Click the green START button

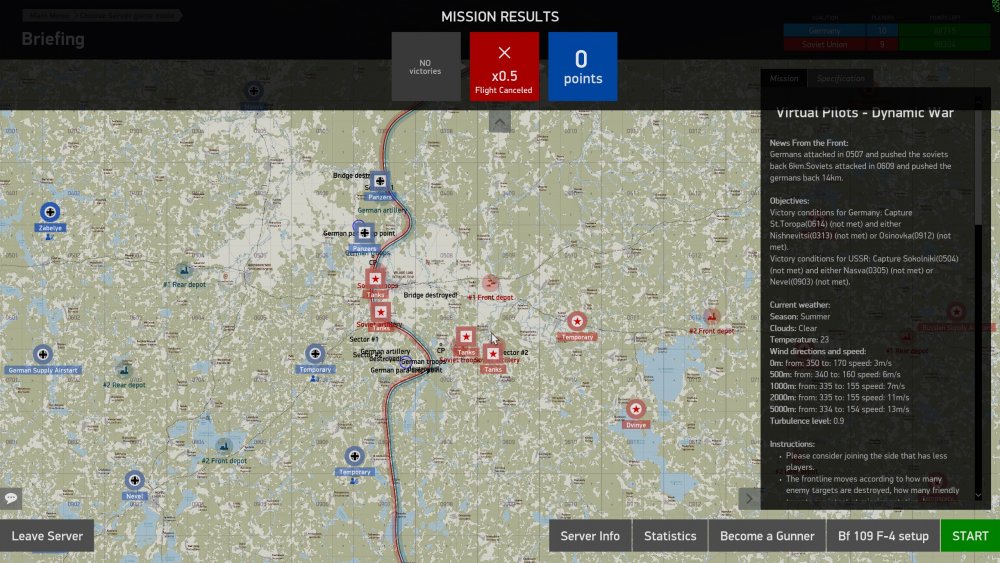[x=970, y=536]
